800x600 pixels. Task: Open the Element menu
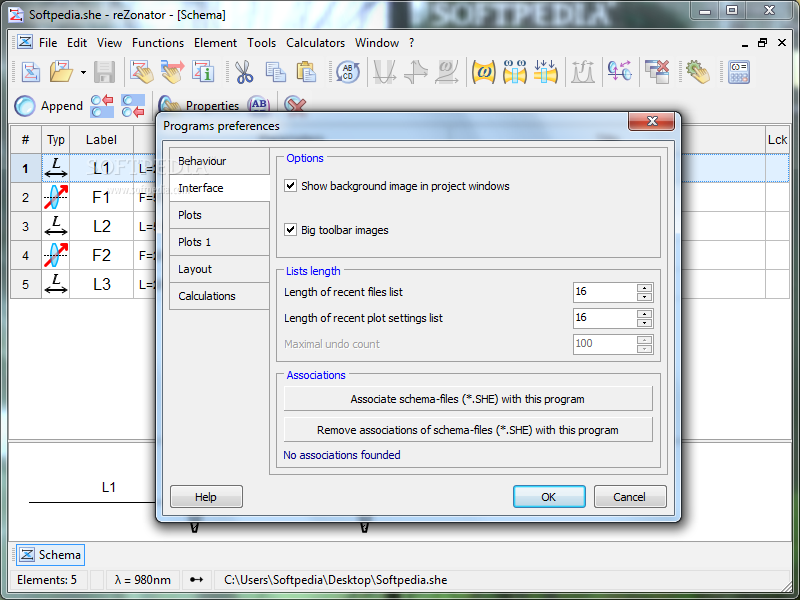[215, 43]
